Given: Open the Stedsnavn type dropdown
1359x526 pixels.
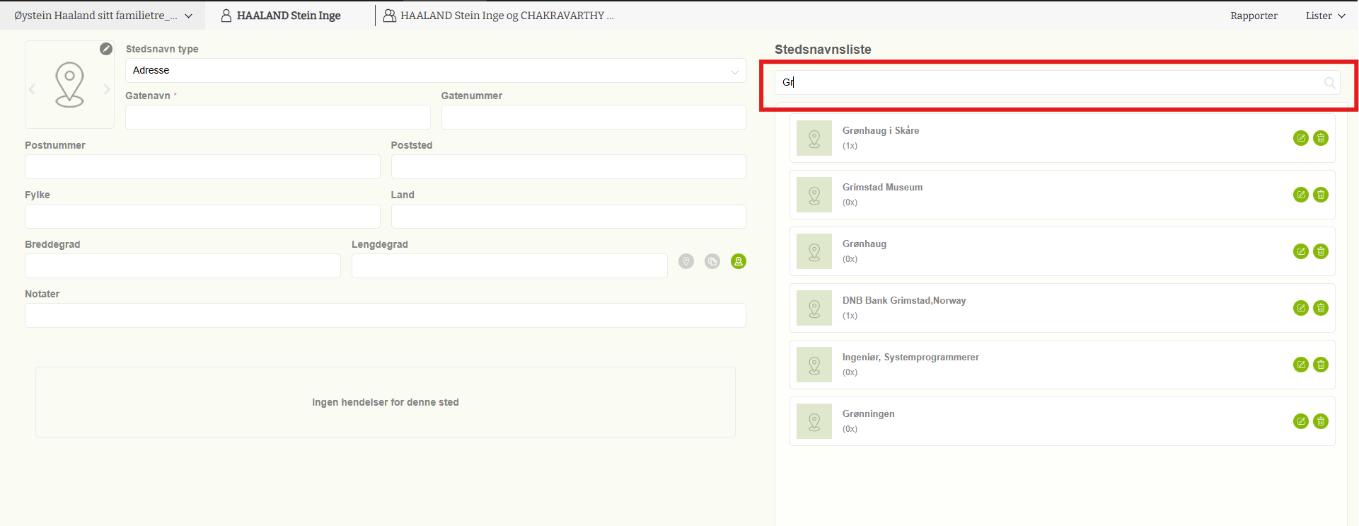Looking at the screenshot, I should 435,71.
